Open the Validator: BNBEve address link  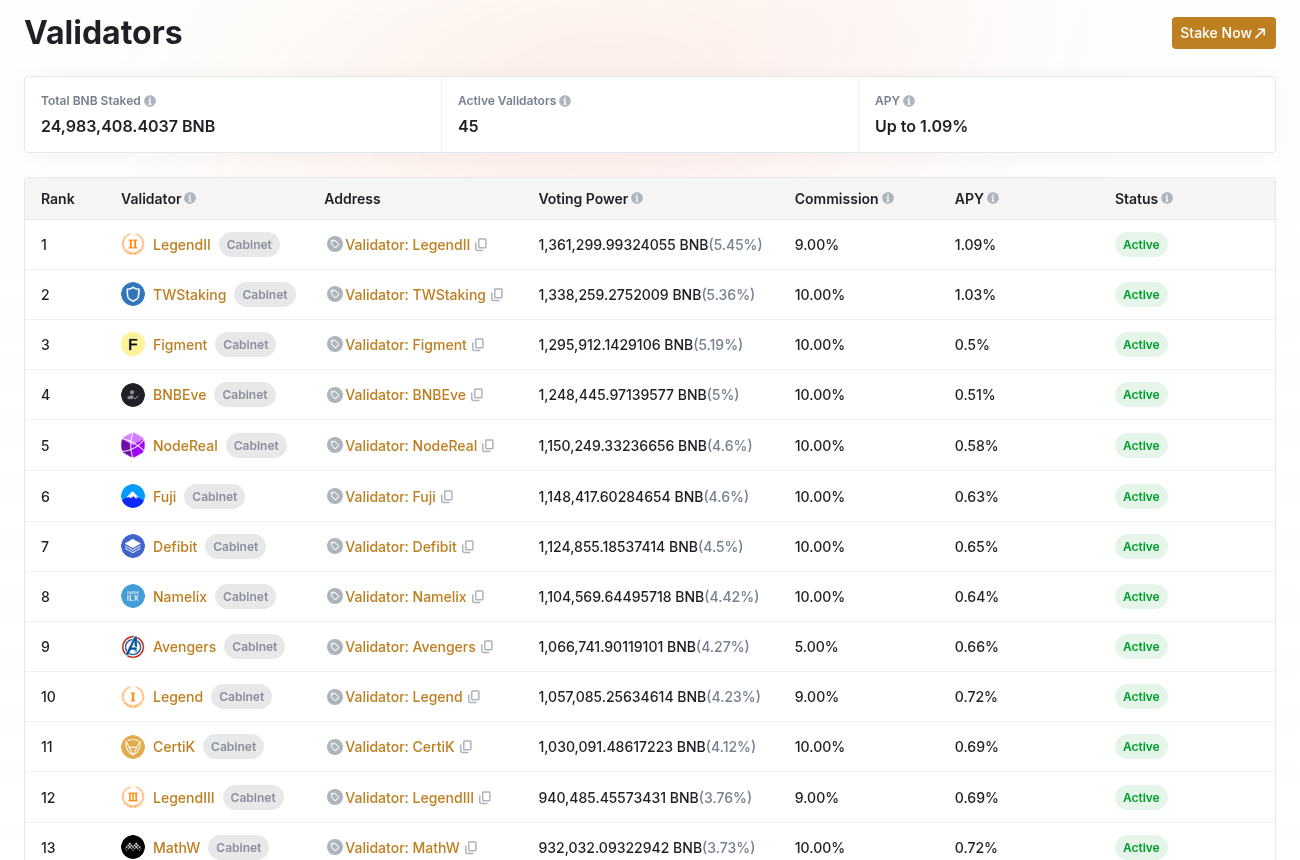406,395
